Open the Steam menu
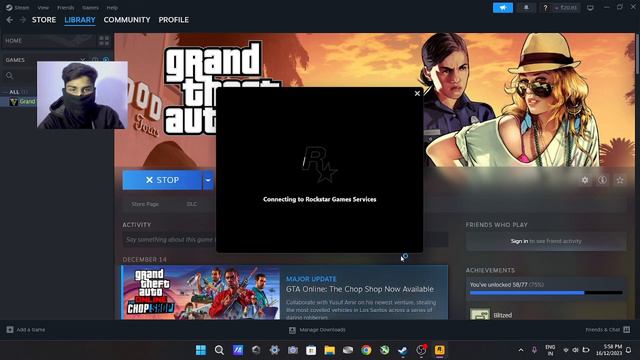Viewport: 640px width, 360px height. point(17,7)
